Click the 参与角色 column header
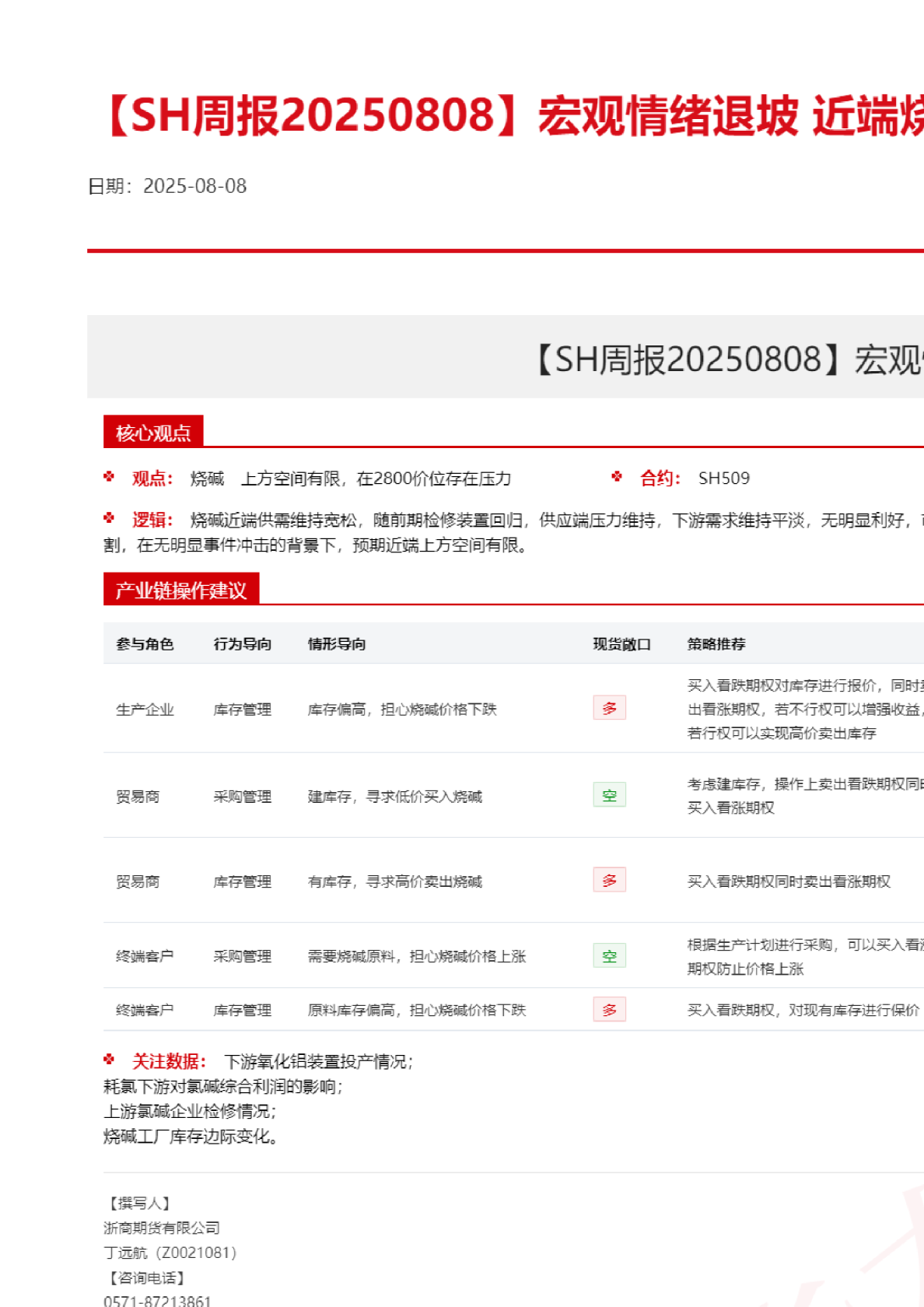This screenshot has width=924, height=1307. [145, 644]
